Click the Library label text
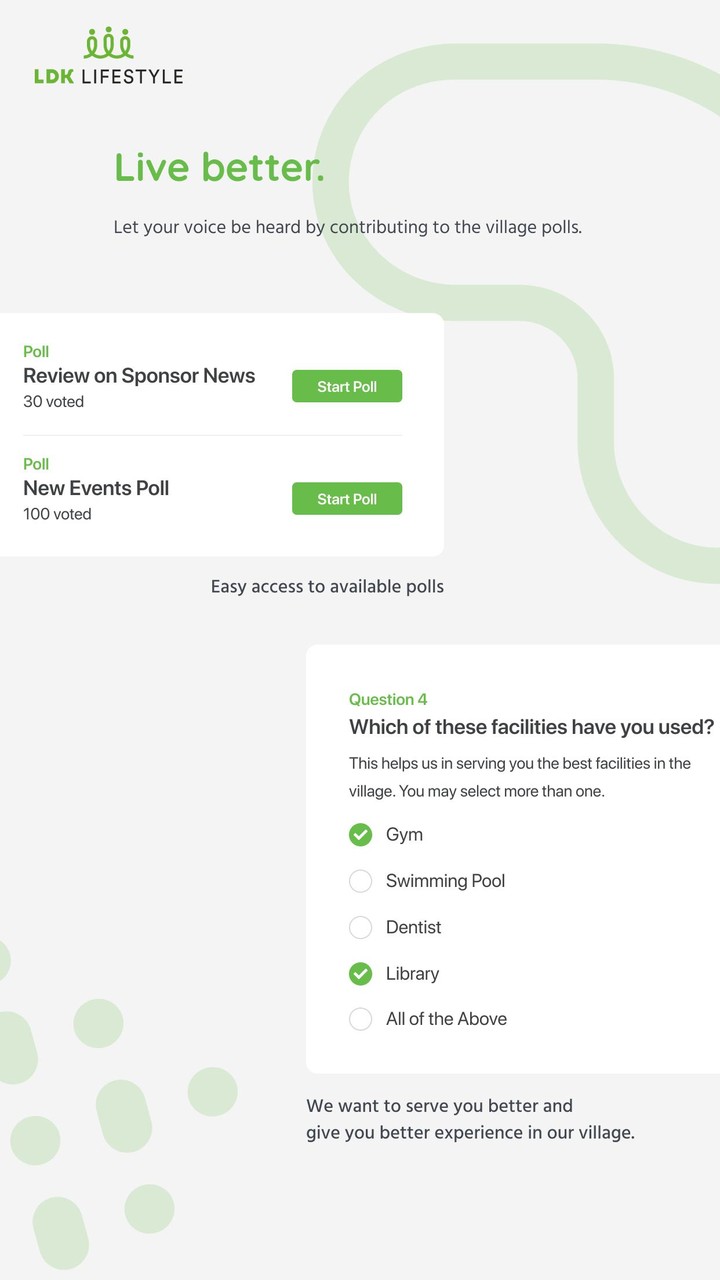This screenshot has width=720, height=1280. click(x=413, y=973)
